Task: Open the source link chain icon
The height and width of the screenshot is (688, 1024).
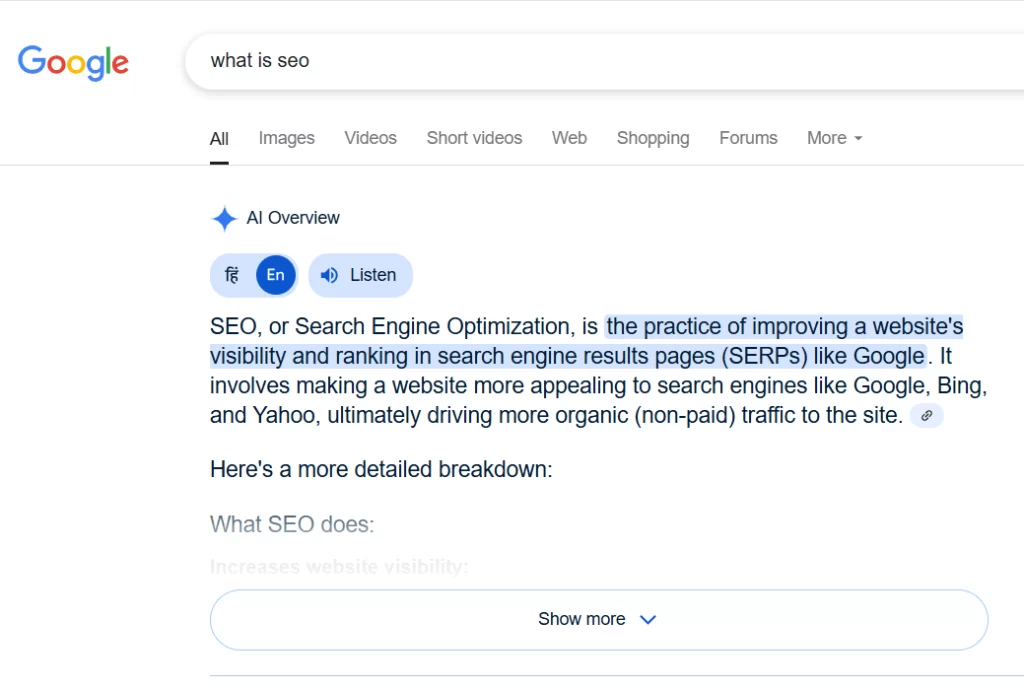Action: pos(926,416)
